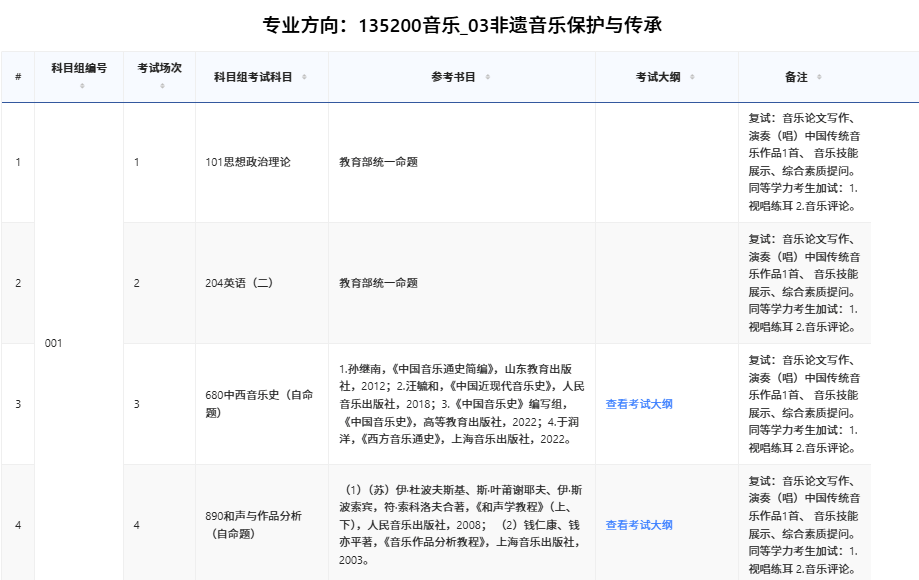919x580 pixels.
Task: Click the 备注 cell in row 1
Action: tap(803, 162)
